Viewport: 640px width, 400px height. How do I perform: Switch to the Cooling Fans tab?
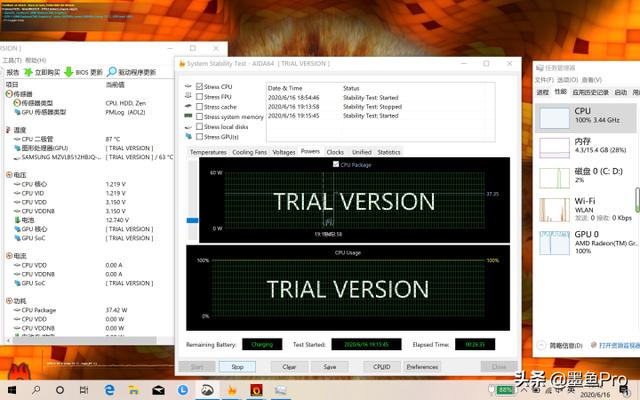click(x=249, y=152)
